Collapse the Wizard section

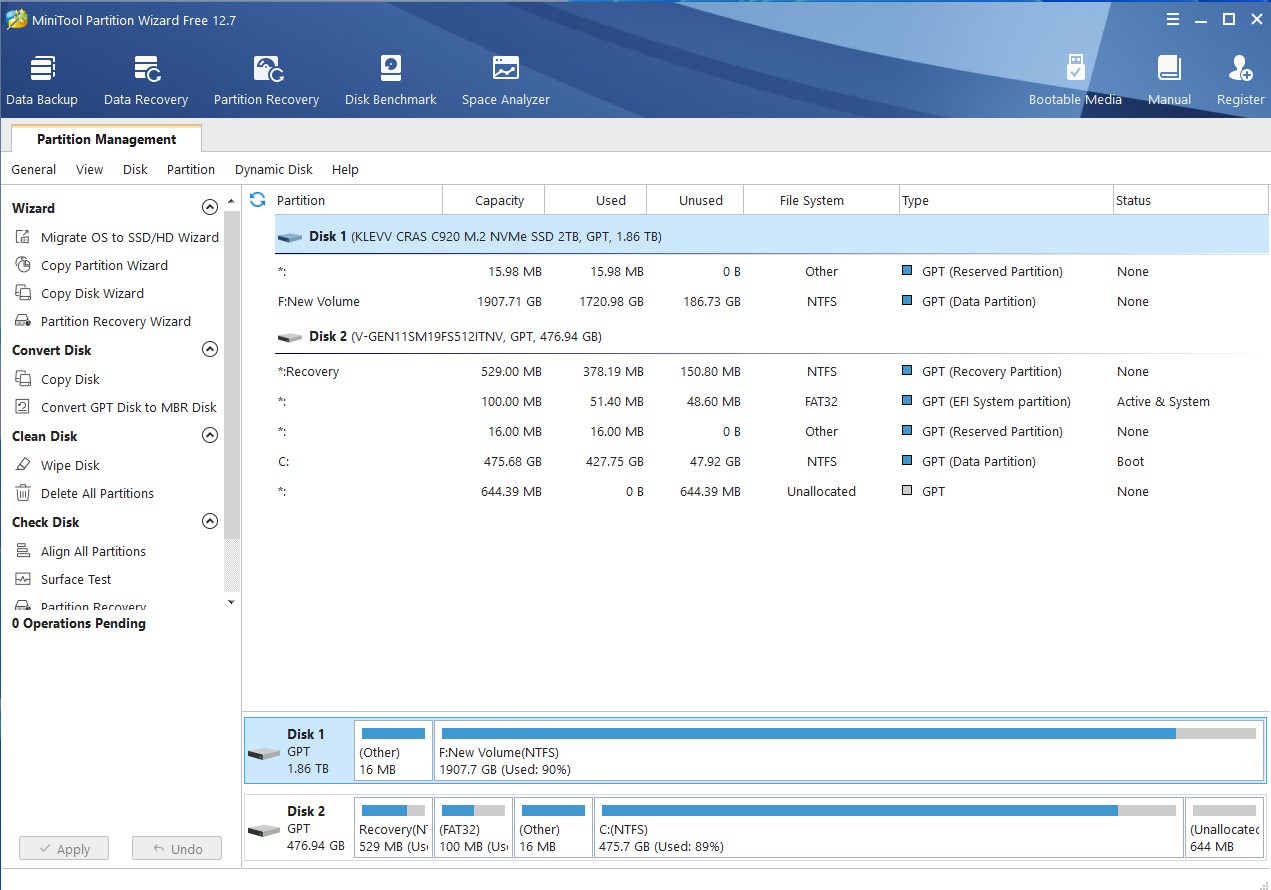(x=210, y=208)
